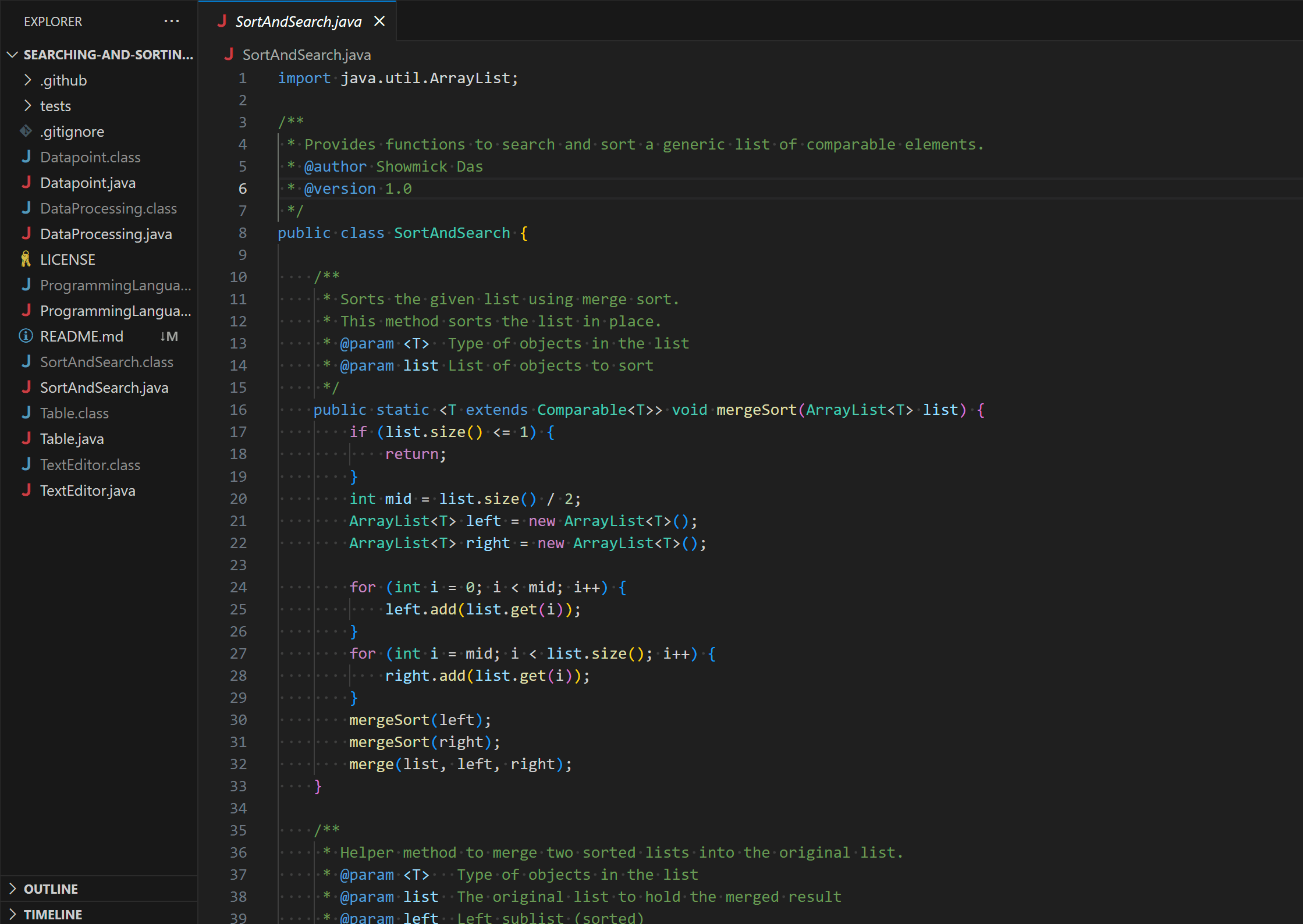This screenshot has width=1303, height=924.
Task: Click the LICENSE key icon
Action: pyautogui.click(x=26, y=260)
